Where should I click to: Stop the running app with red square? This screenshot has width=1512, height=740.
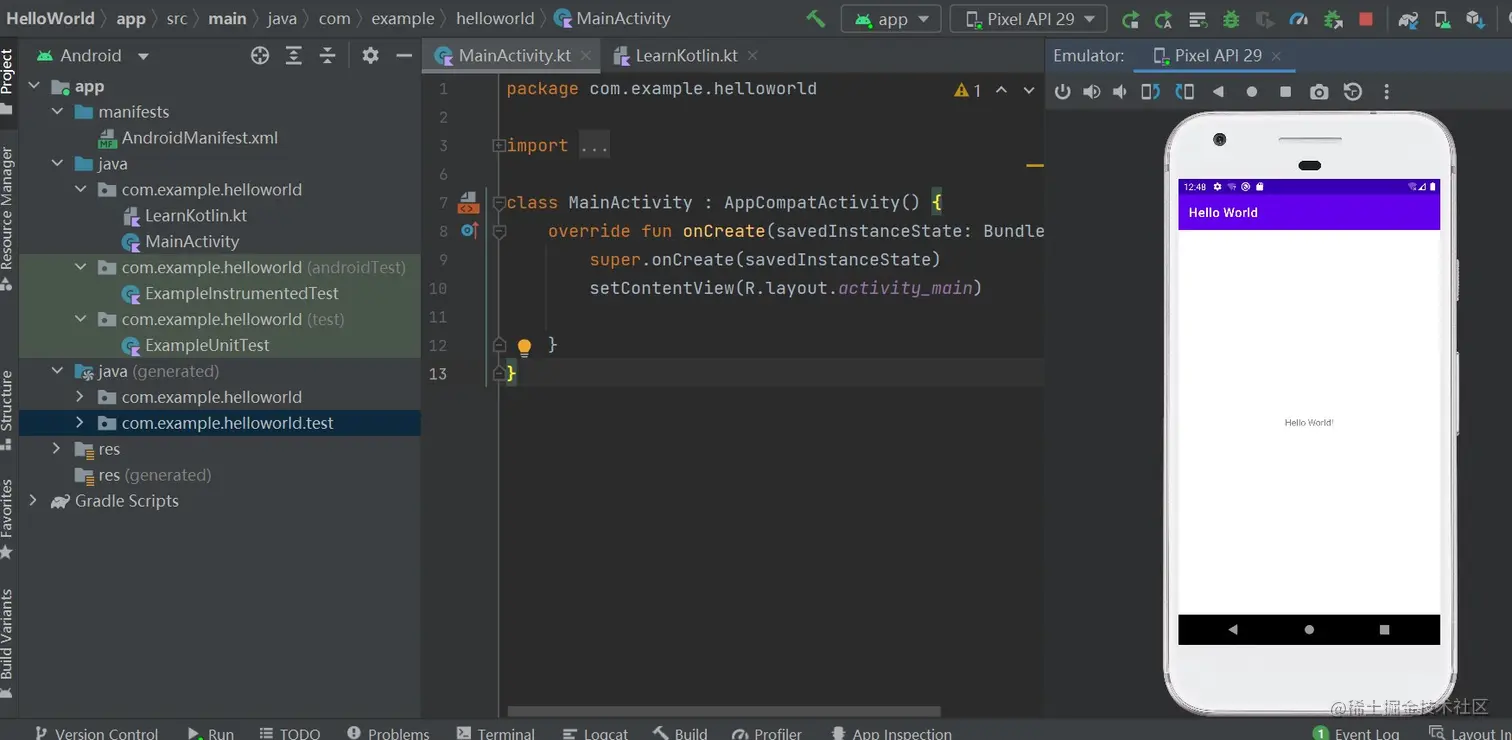pyautogui.click(x=1366, y=19)
